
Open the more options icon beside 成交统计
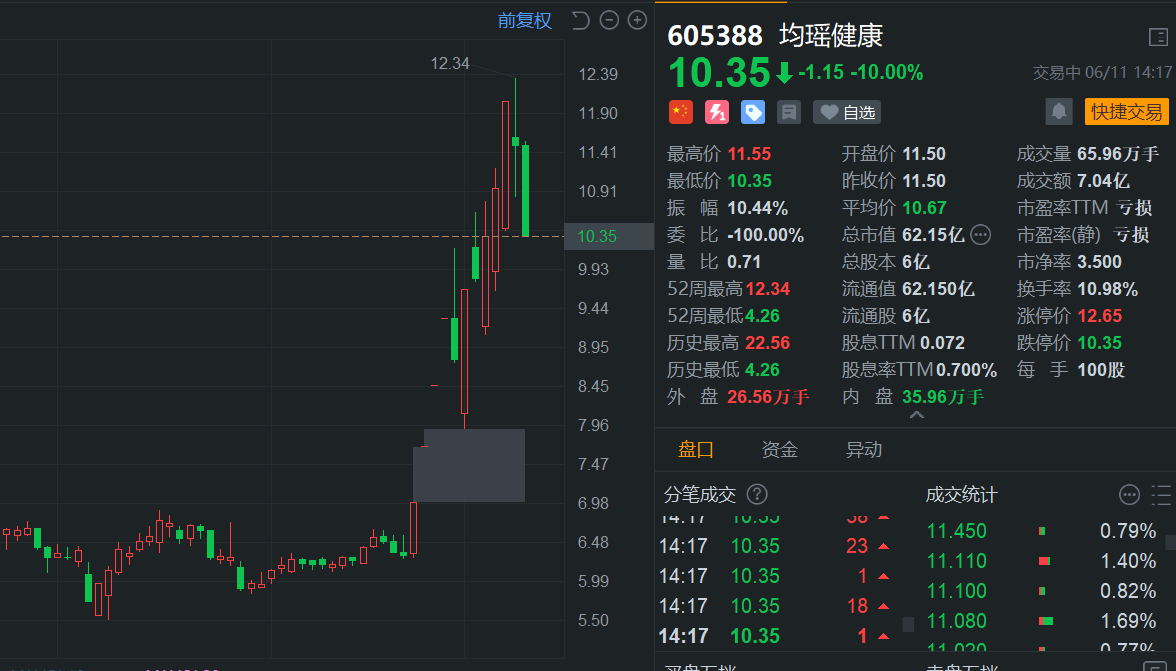pos(1130,495)
